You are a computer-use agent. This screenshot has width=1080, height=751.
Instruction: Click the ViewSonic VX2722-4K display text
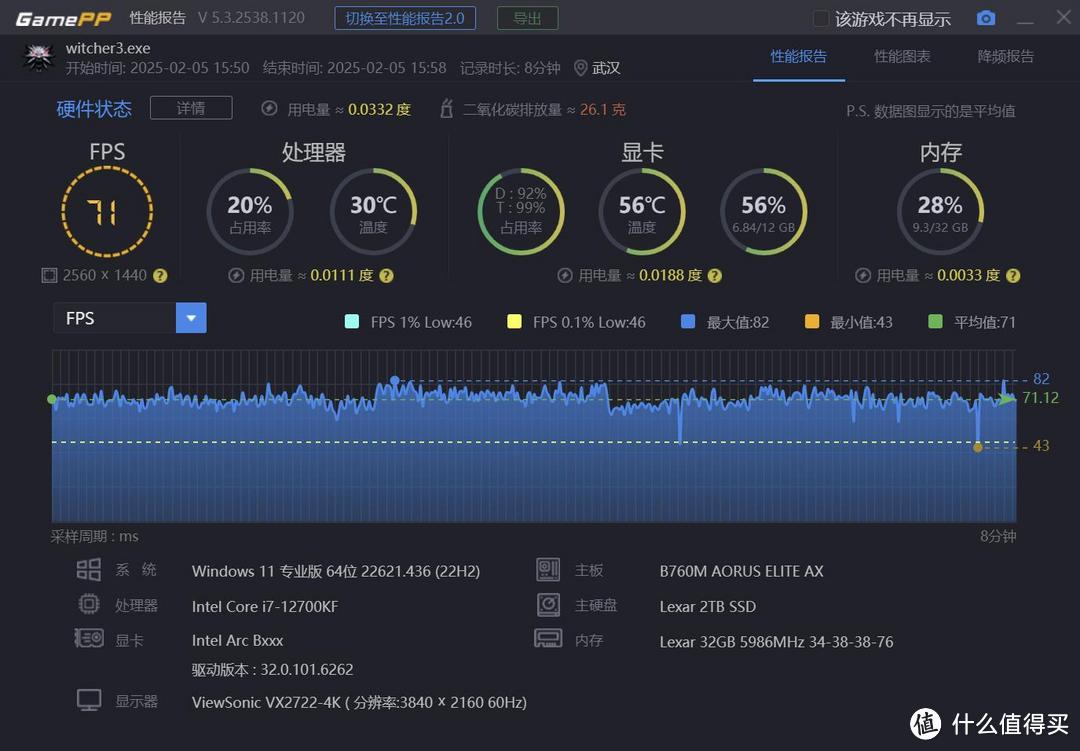pyautogui.click(x=359, y=702)
